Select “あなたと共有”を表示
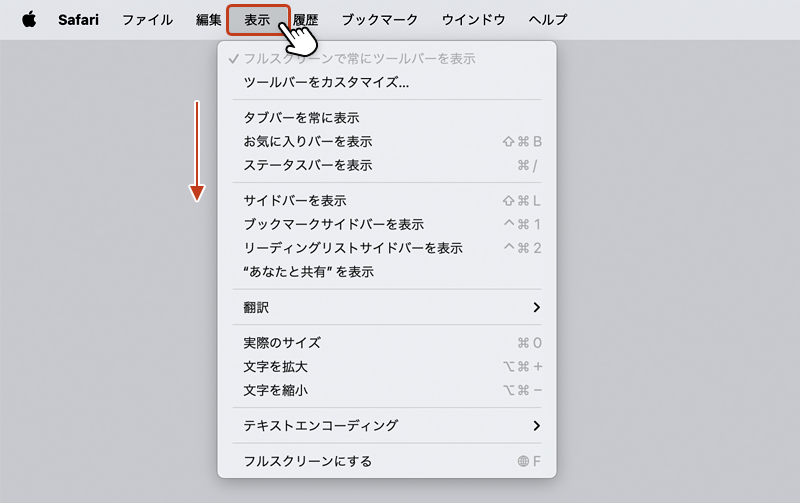Screen dimensions: 800x503 point(387,271)
